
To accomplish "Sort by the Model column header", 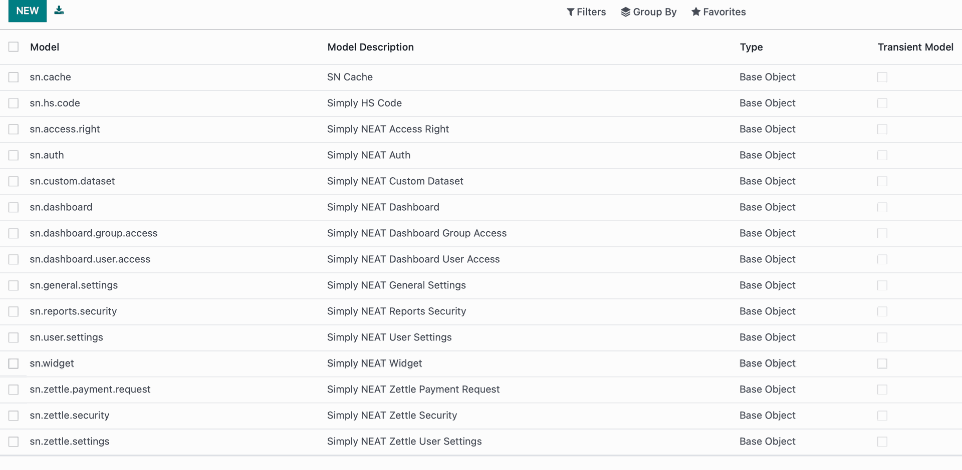I will coord(45,47).
